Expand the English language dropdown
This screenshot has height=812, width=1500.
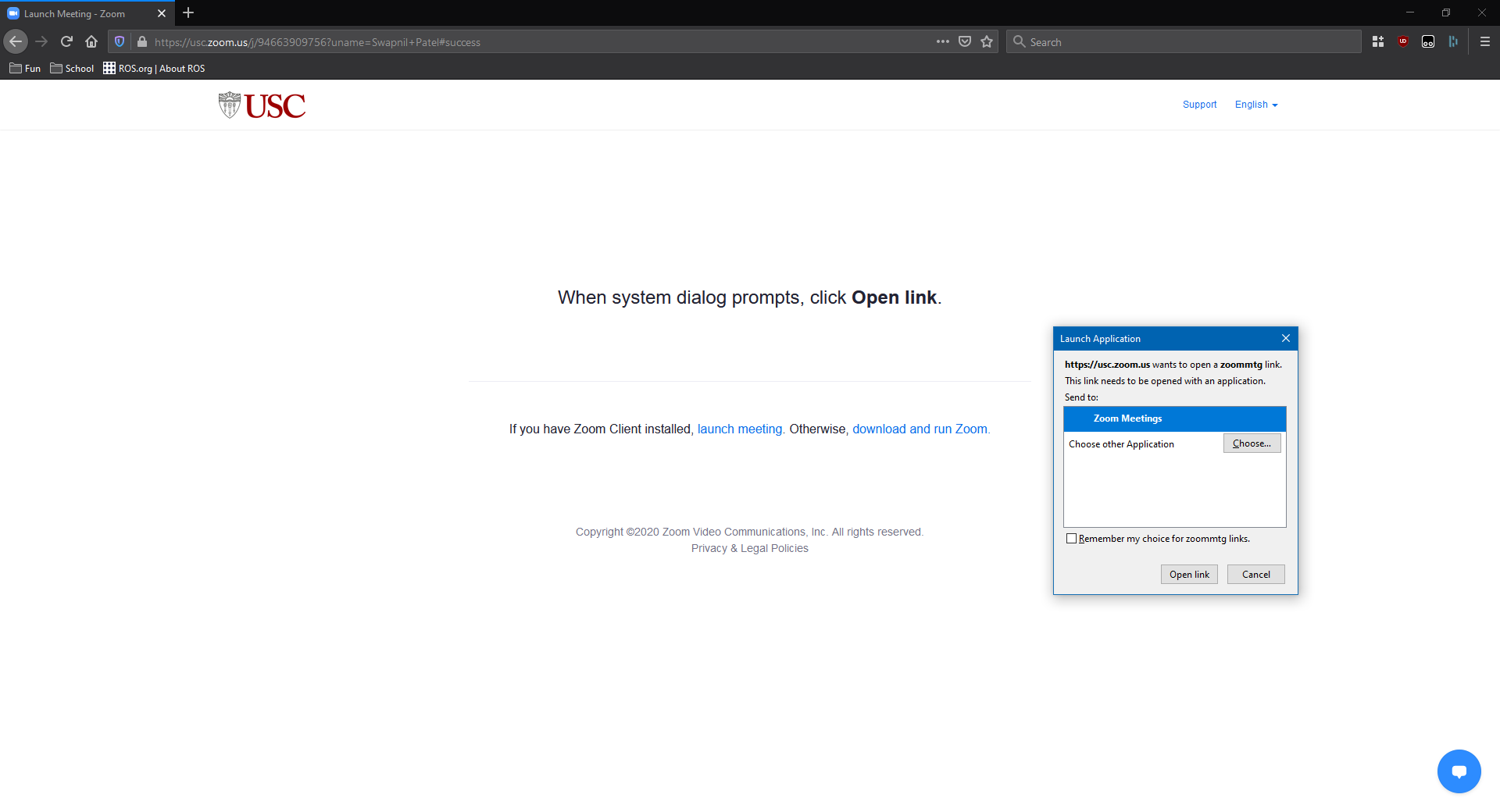click(x=1255, y=105)
